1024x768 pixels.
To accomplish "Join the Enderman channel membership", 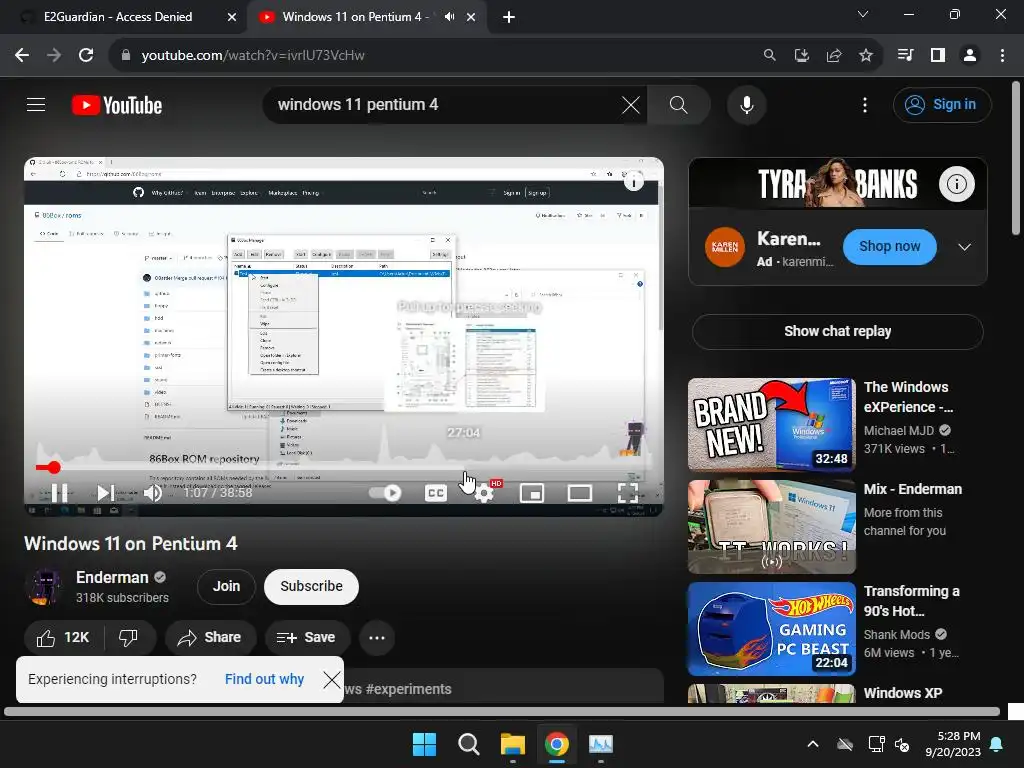I will coord(227,586).
